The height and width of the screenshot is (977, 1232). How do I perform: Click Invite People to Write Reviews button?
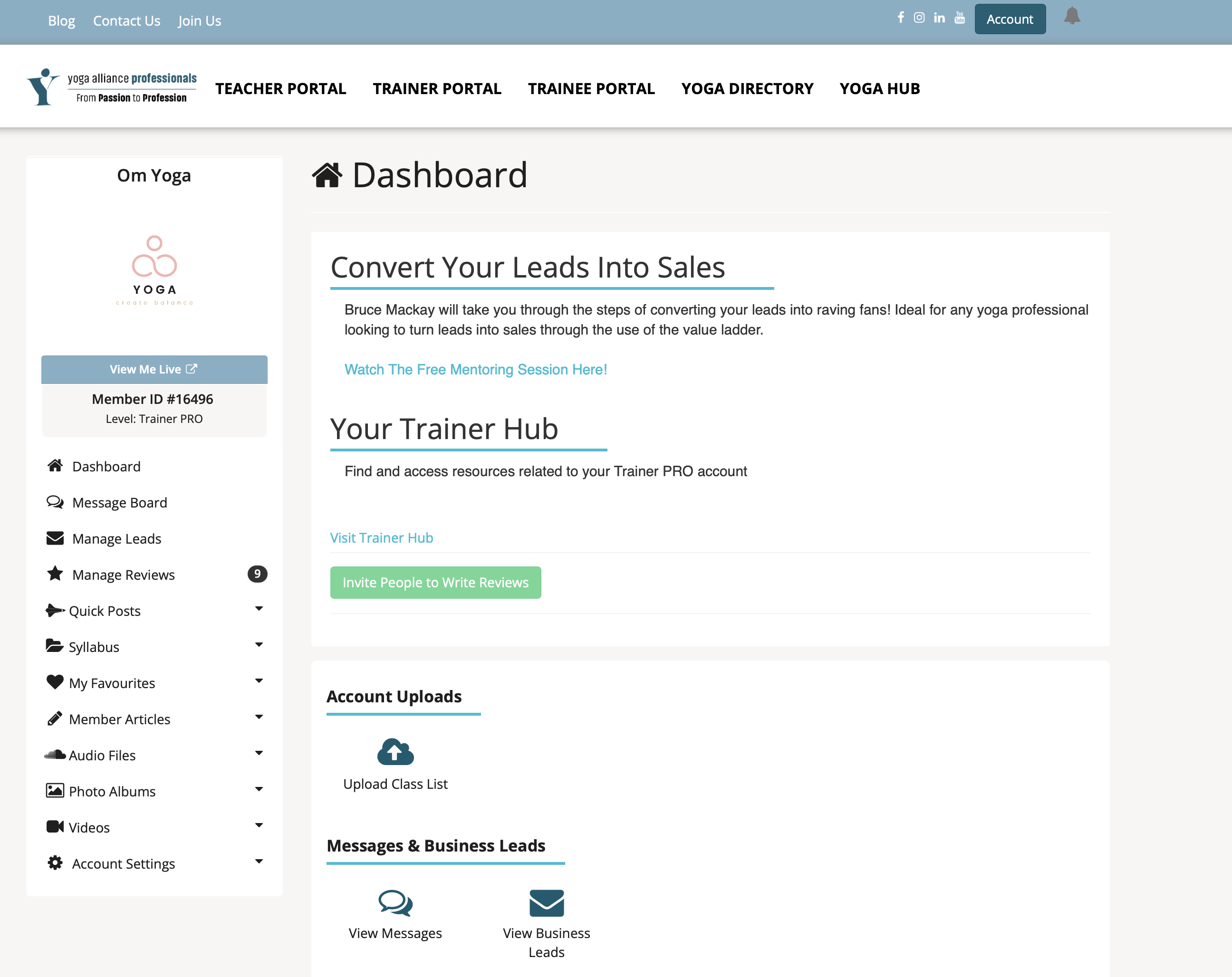[435, 582]
